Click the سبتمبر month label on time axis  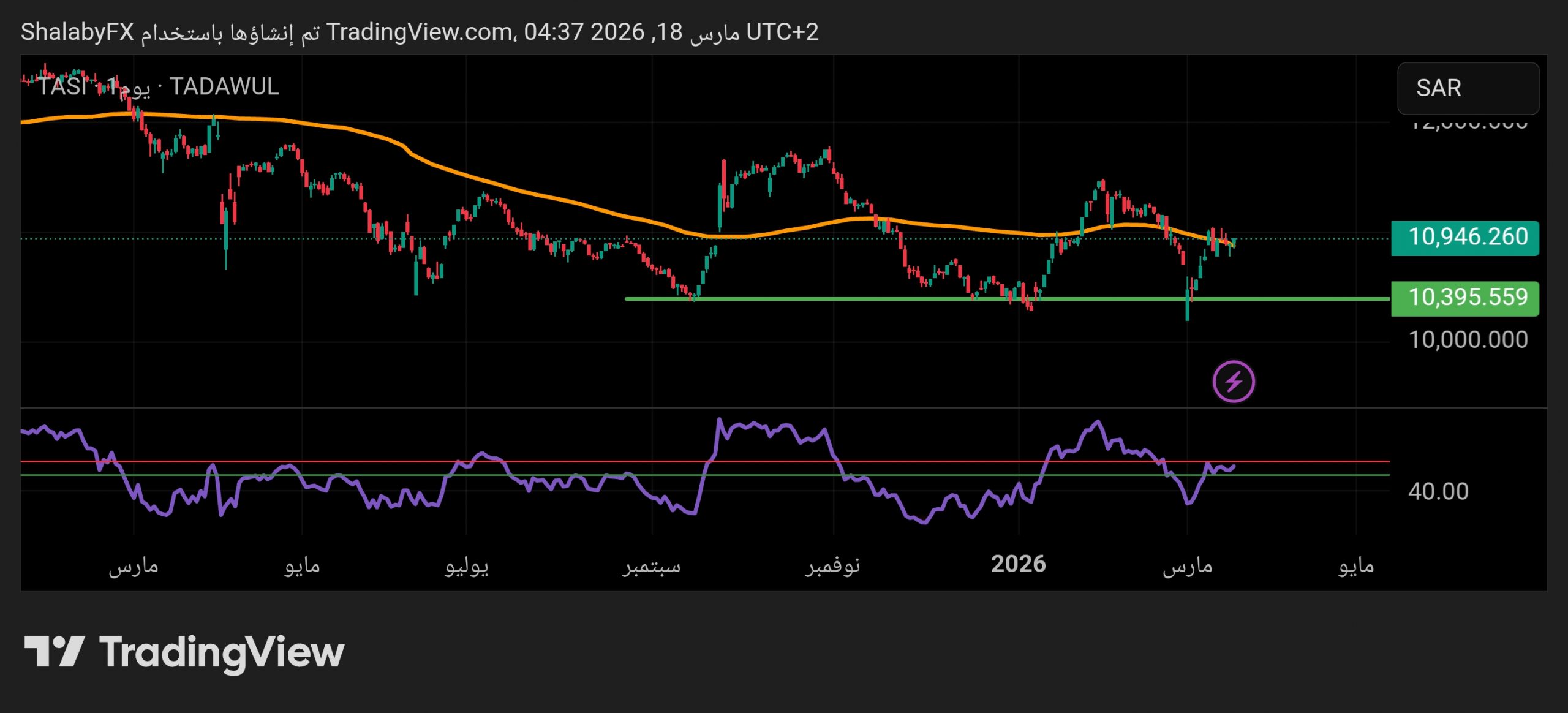652,565
